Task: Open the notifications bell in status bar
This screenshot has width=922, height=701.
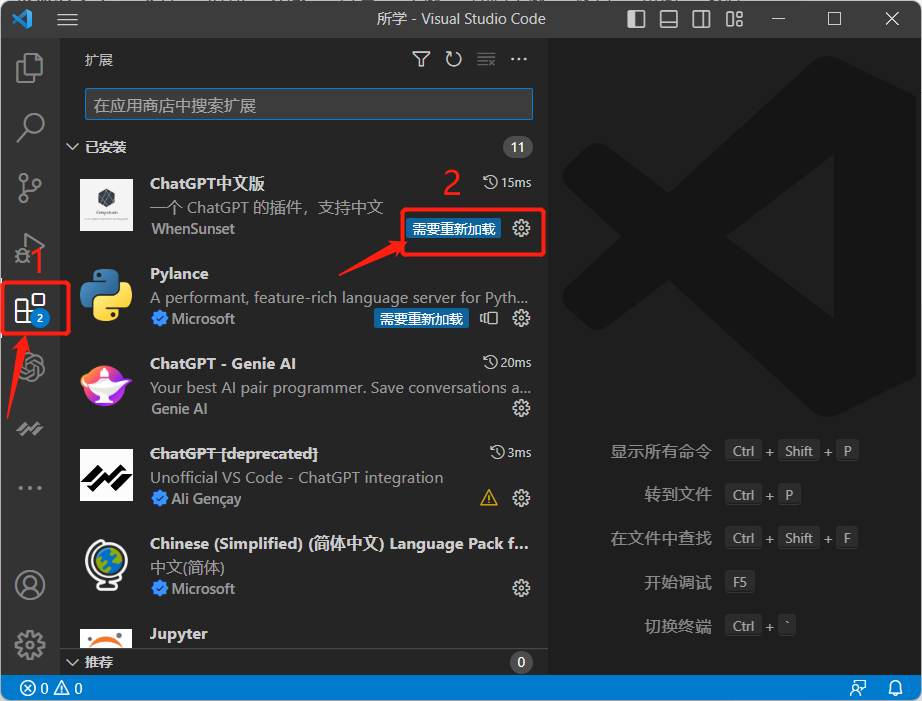Action: [895, 687]
